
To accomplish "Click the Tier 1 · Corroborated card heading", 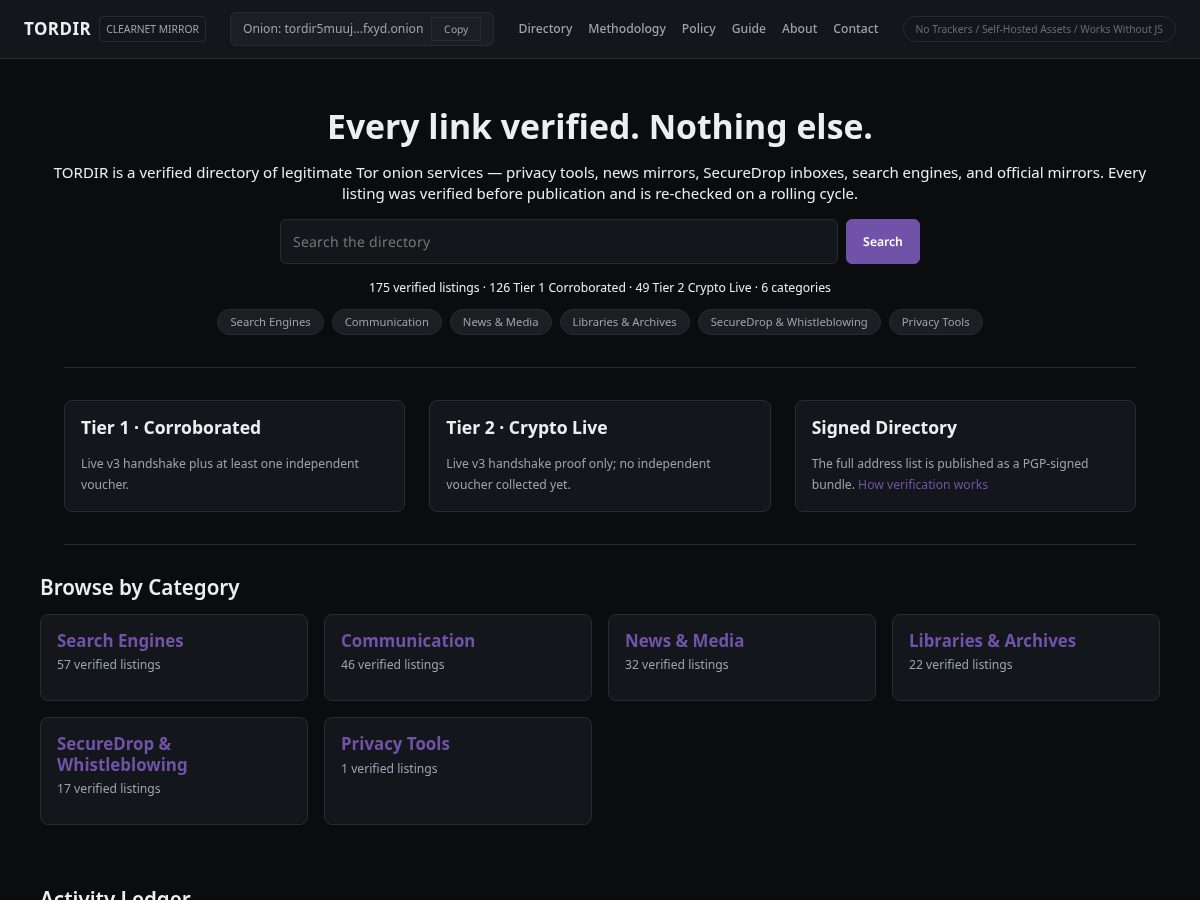I will 171,428.
